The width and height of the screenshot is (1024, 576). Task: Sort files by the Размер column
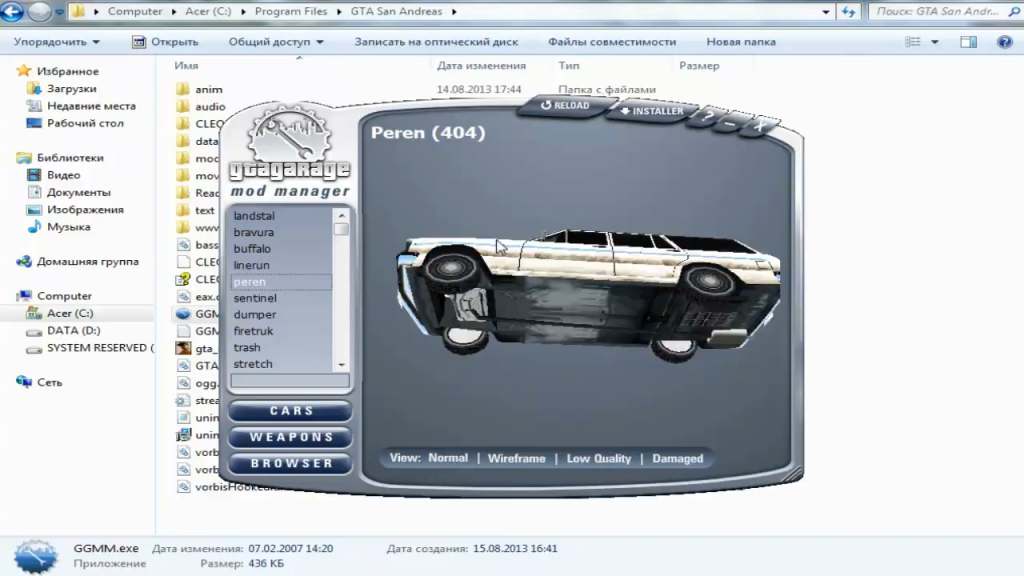point(699,65)
